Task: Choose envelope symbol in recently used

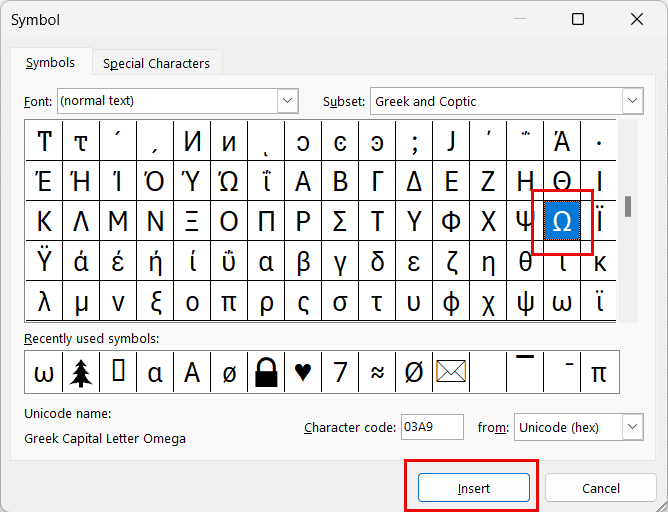Action: [451, 372]
